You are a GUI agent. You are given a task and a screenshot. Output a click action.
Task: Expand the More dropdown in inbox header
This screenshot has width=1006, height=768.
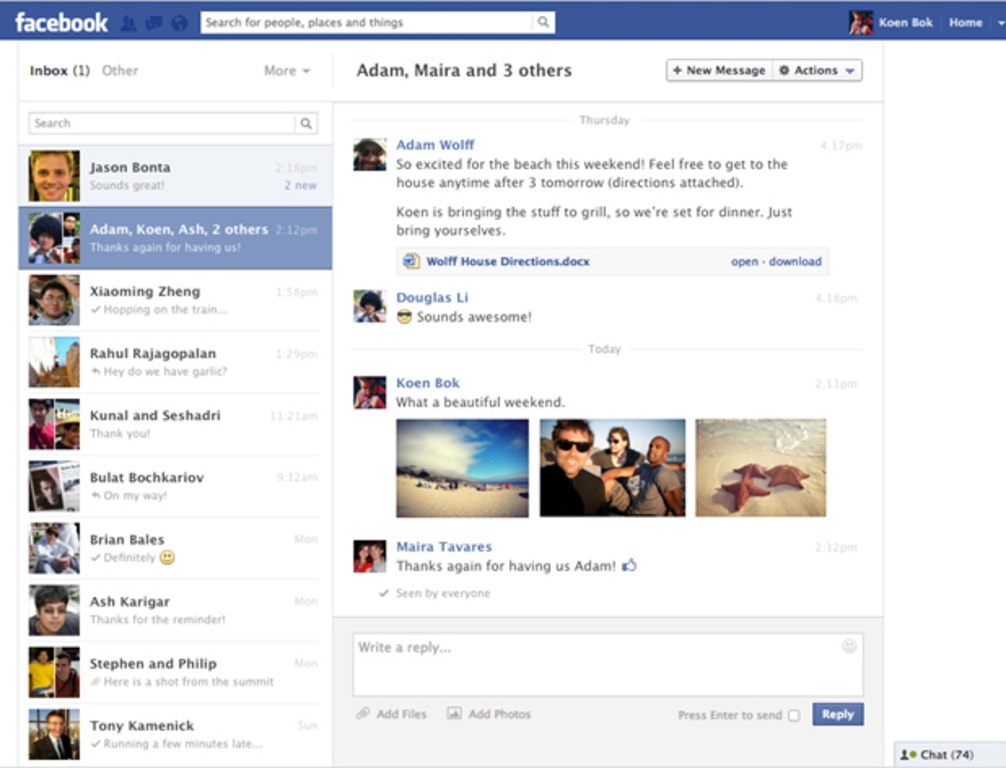(x=287, y=71)
